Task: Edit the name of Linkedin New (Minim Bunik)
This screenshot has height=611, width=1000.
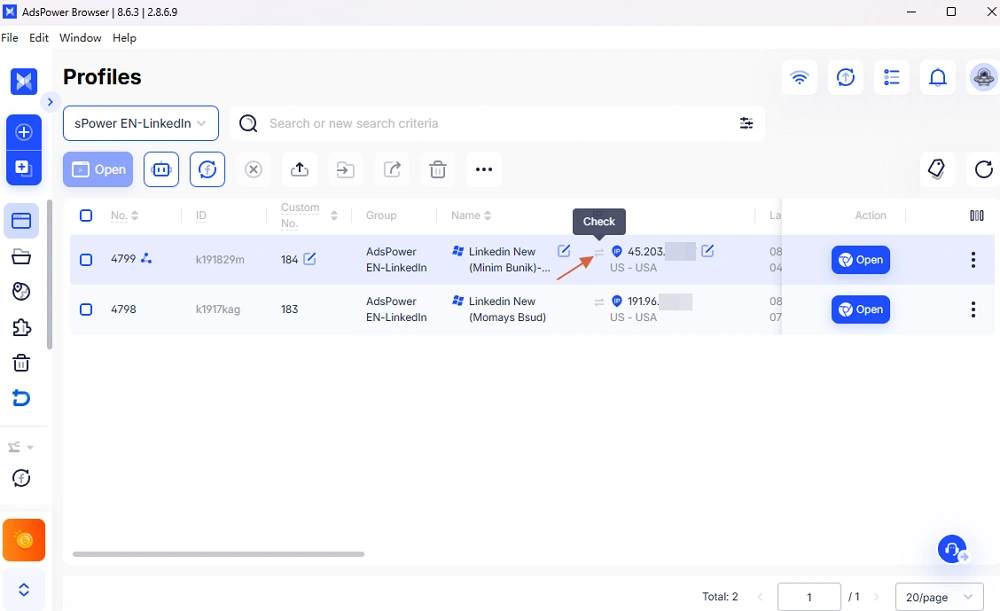Action: click(x=564, y=251)
